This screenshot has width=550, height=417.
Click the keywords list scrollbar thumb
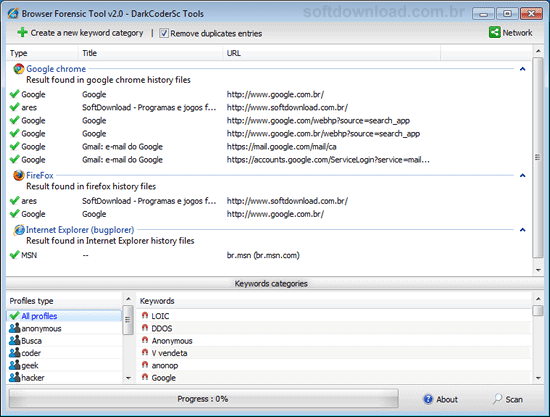537,311
